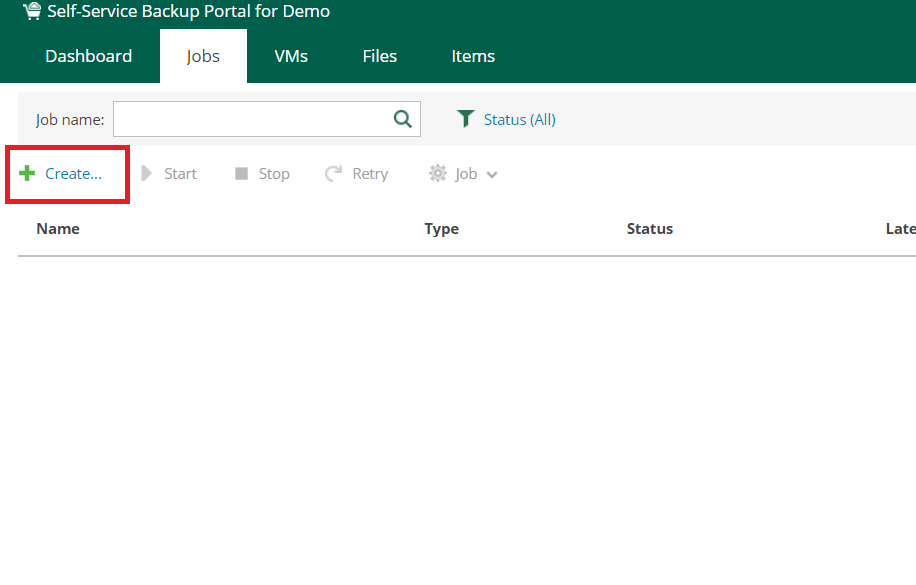The width and height of the screenshot is (916, 585).
Task: Click the green plus Create icon
Action: 27,174
